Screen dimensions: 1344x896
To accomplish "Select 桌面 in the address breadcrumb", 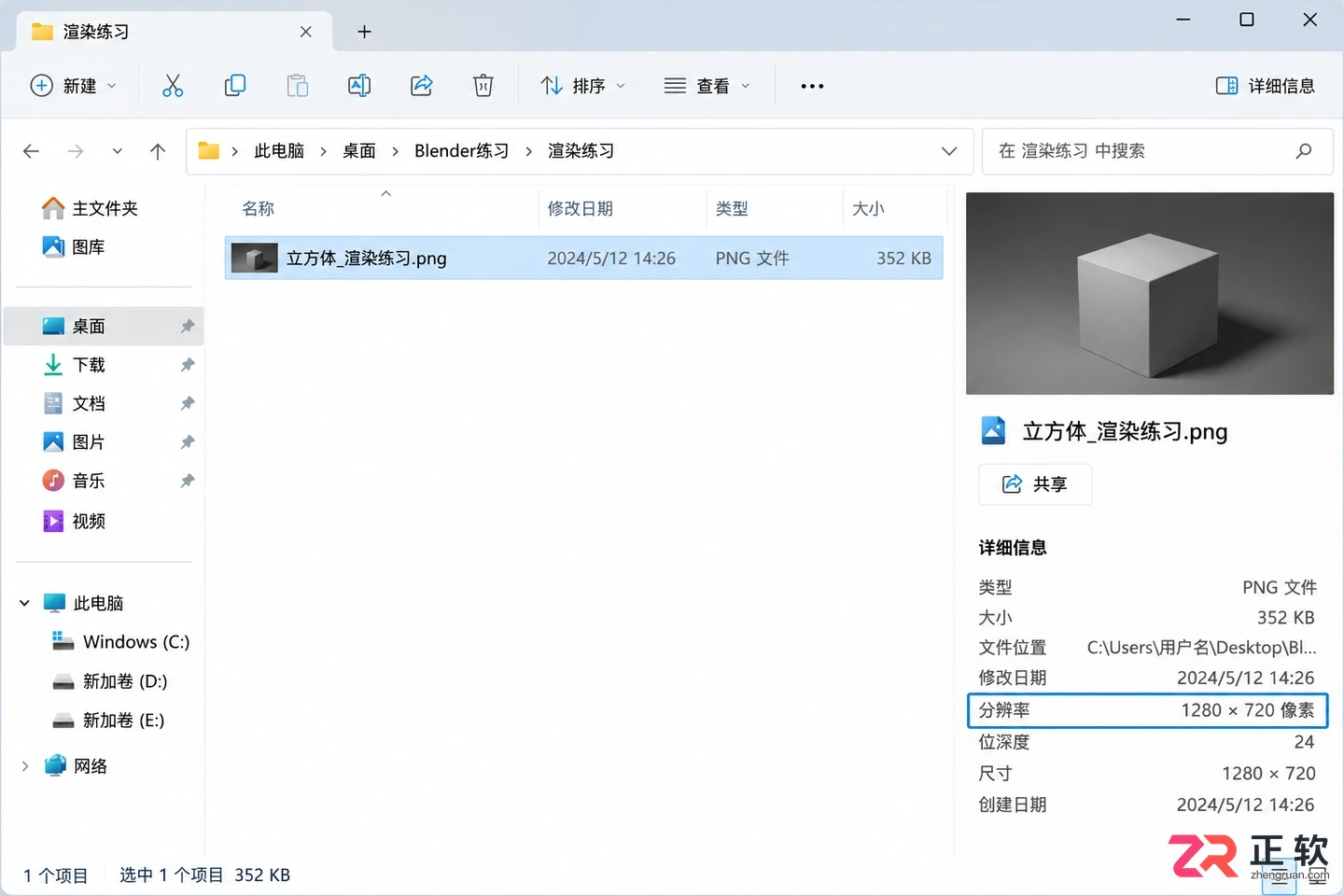I will click(x=359, y=151).
